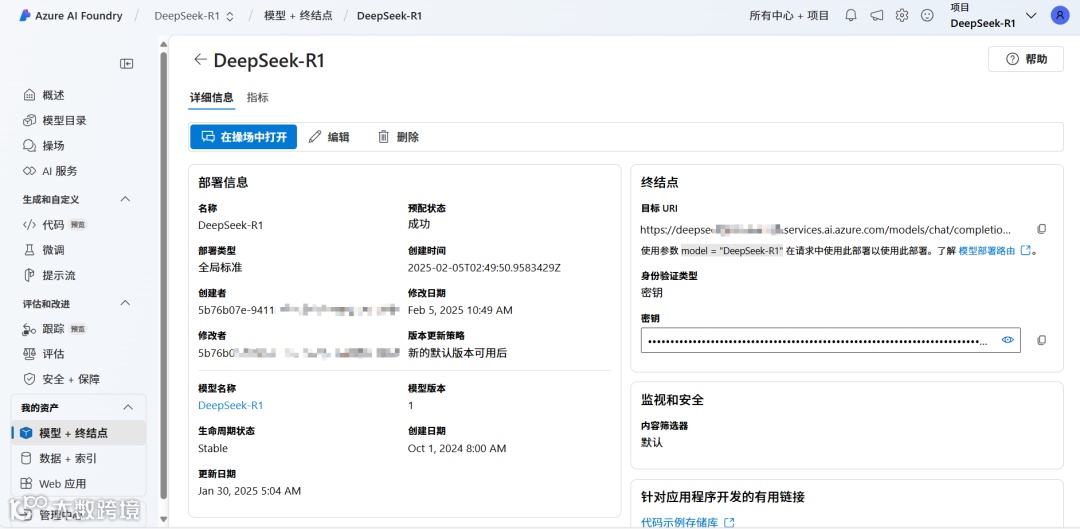Click the 删除 button
This screenshot has width=1080, height=529.
[399, 137]
